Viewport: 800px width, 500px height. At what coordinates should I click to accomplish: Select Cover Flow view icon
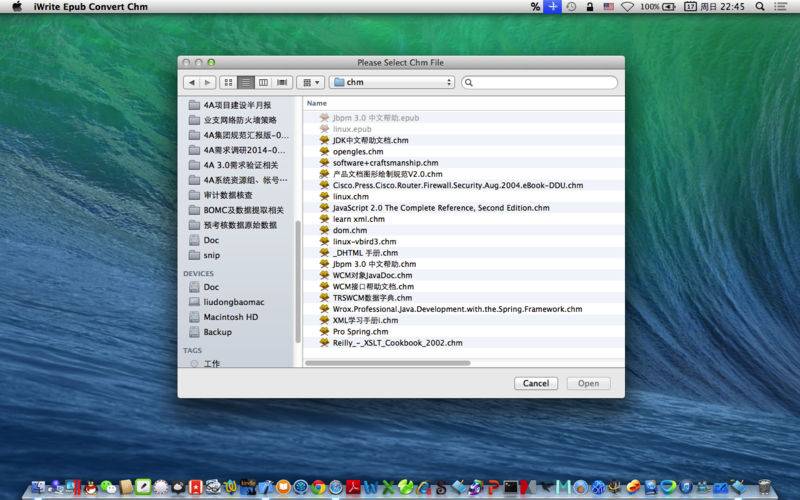click(x=283, y=82)
